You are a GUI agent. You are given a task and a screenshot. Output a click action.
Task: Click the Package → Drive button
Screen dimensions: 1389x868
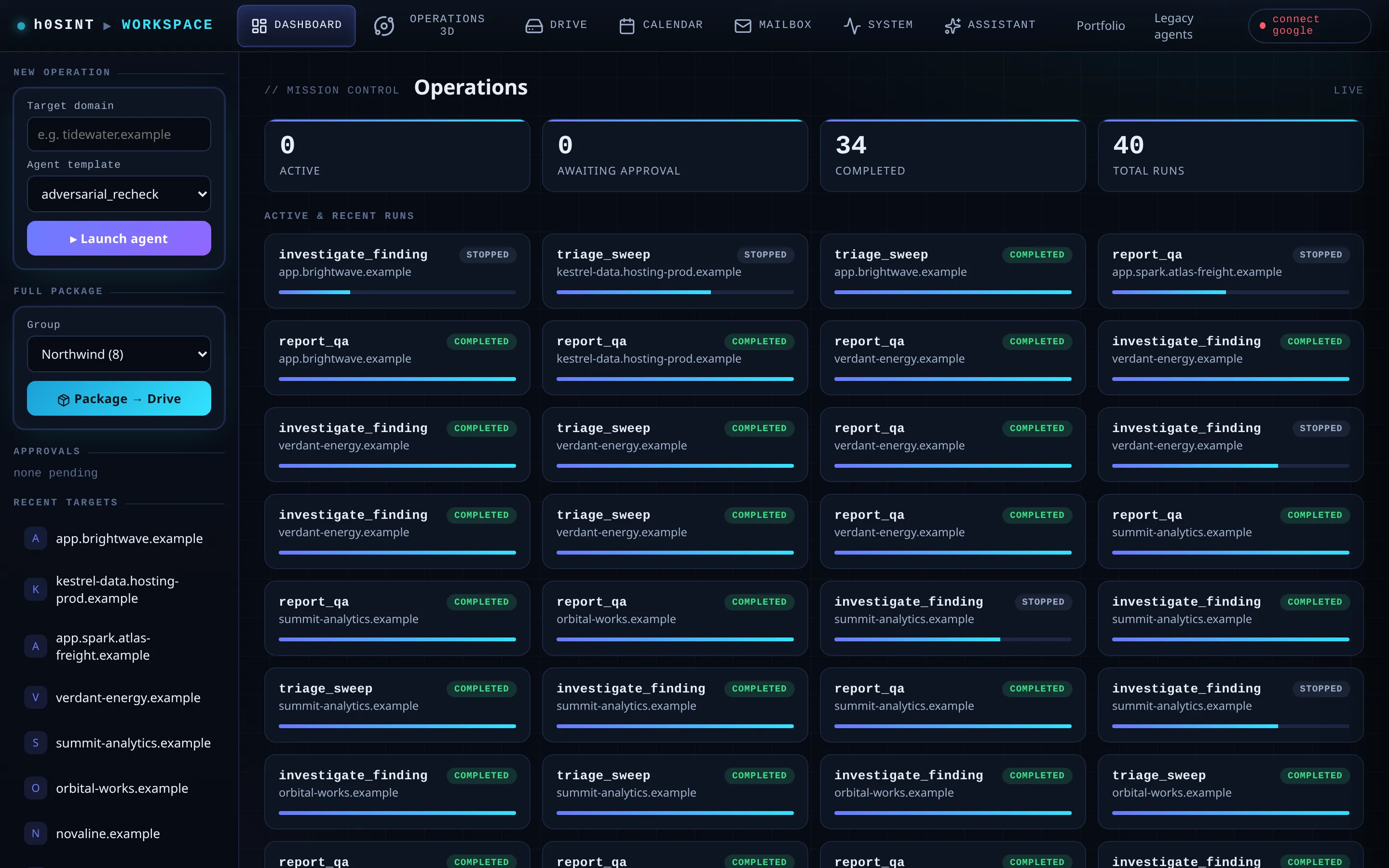119,398
